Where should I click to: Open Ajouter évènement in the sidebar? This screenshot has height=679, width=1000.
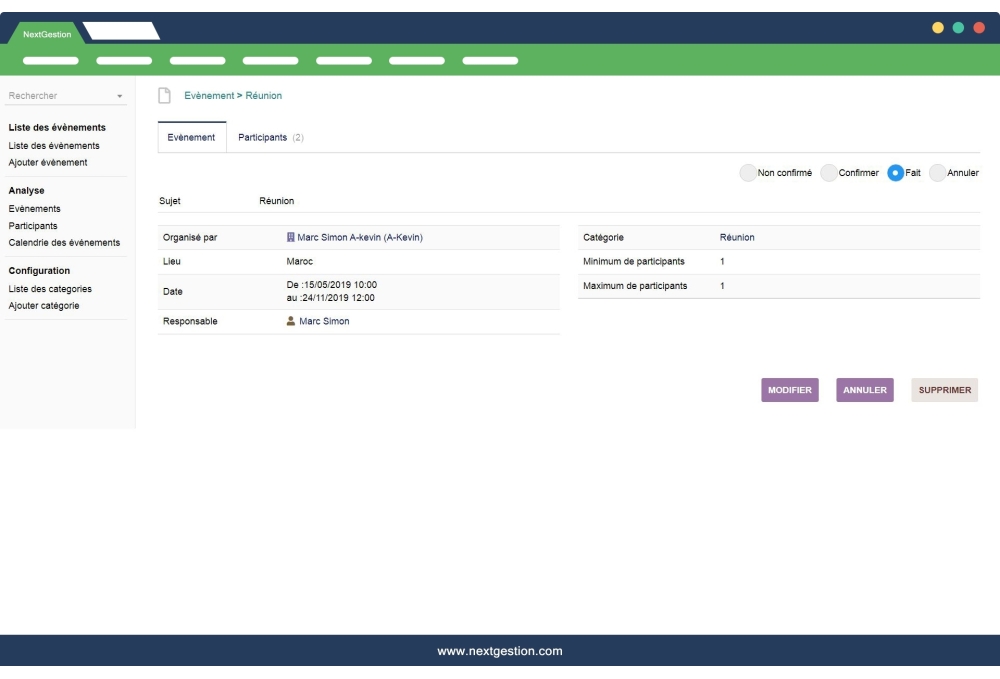pyautogui.click(x=47, y=162)
